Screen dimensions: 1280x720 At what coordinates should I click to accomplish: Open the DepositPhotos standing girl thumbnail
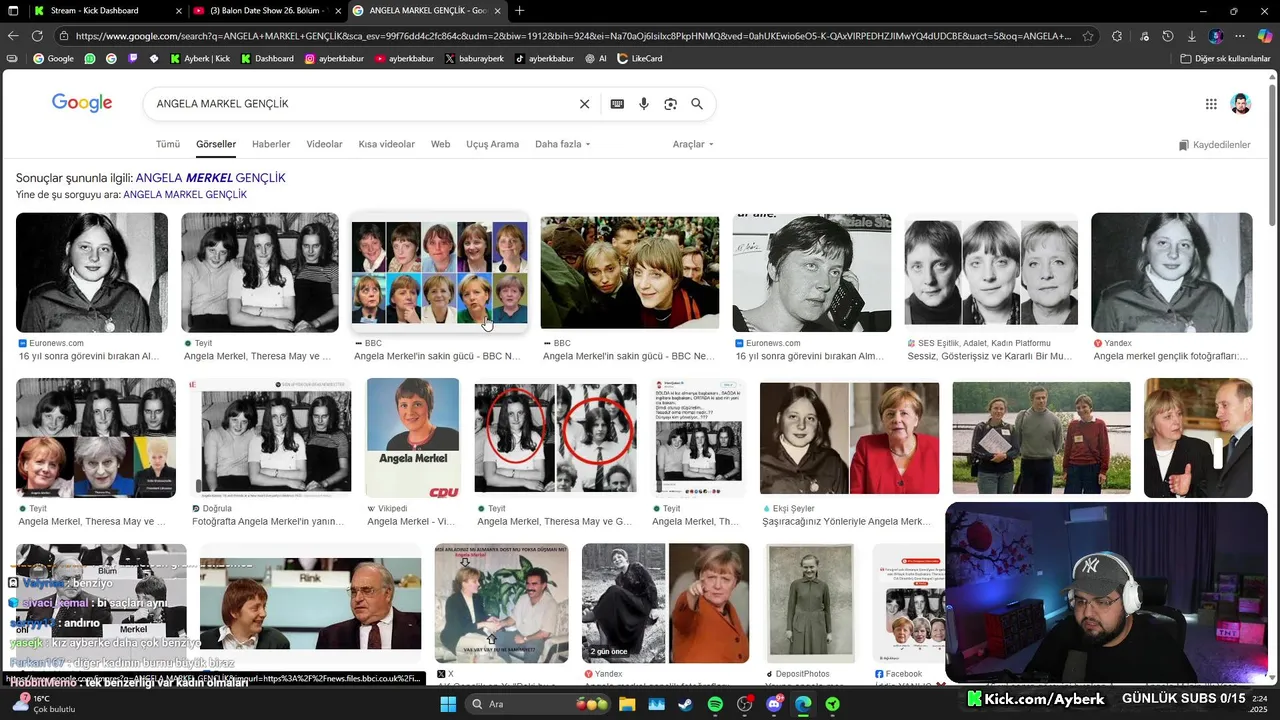[x=811, y=603]
